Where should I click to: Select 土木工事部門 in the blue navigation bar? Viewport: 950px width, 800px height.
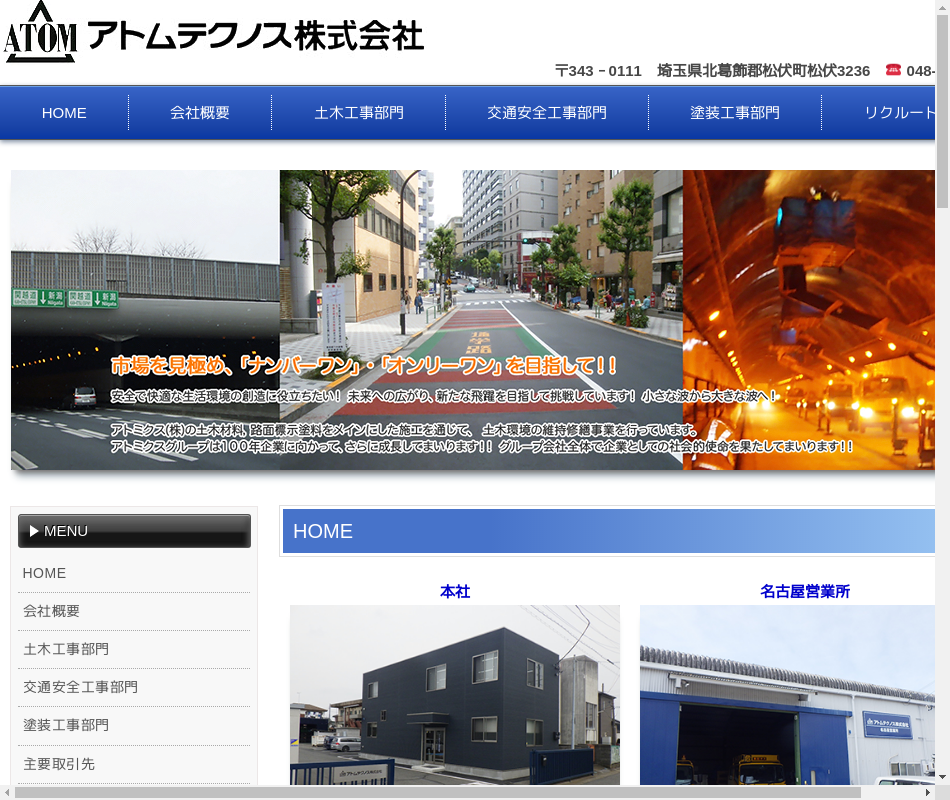(x=359, y=113)
